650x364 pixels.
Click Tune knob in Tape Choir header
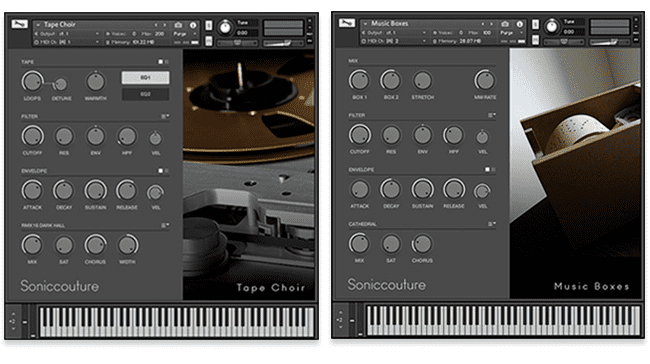(x=226, y=28)
